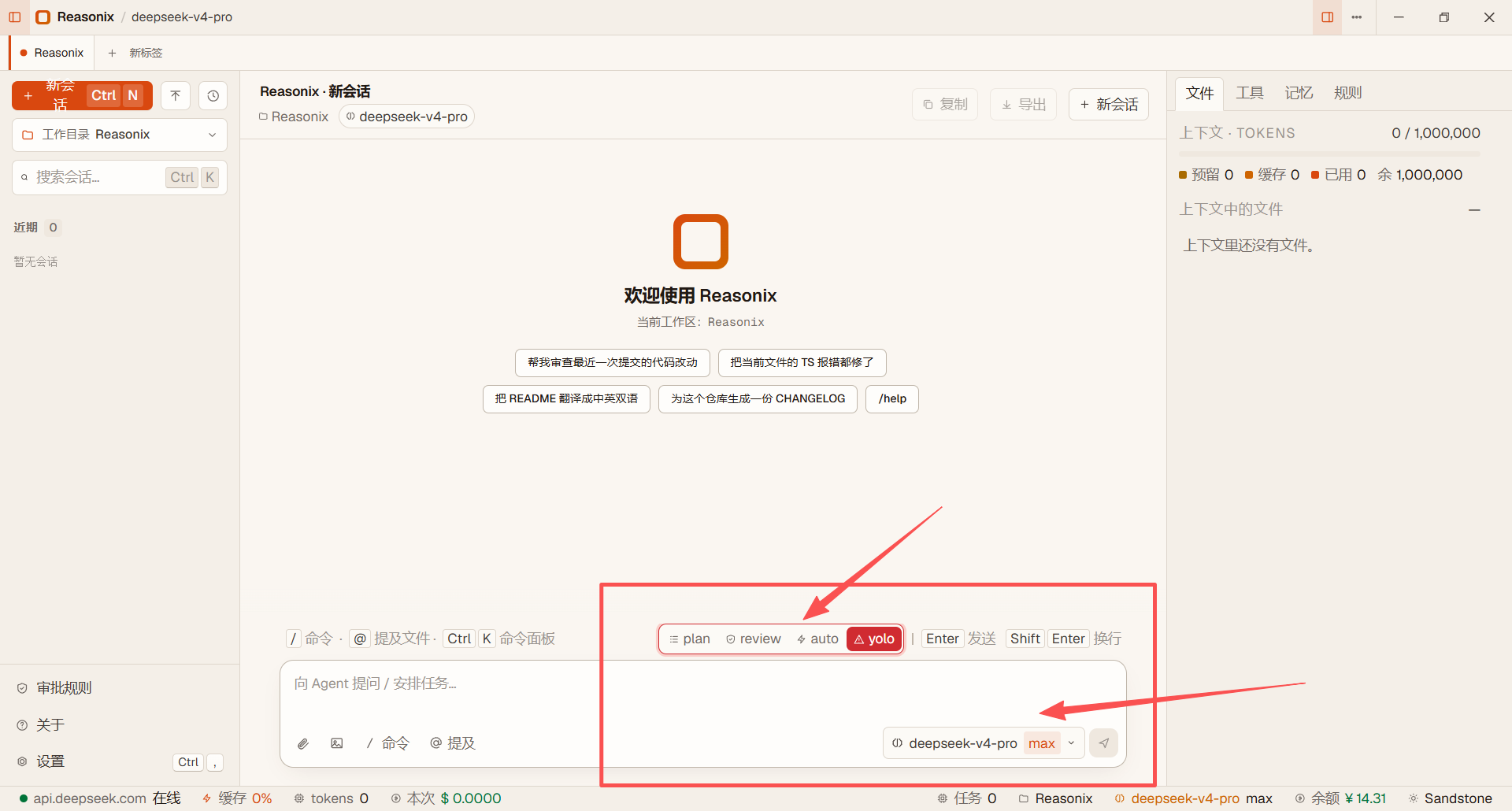
Task: Click the paperclip attach file icon
Action: pos(303,743)
